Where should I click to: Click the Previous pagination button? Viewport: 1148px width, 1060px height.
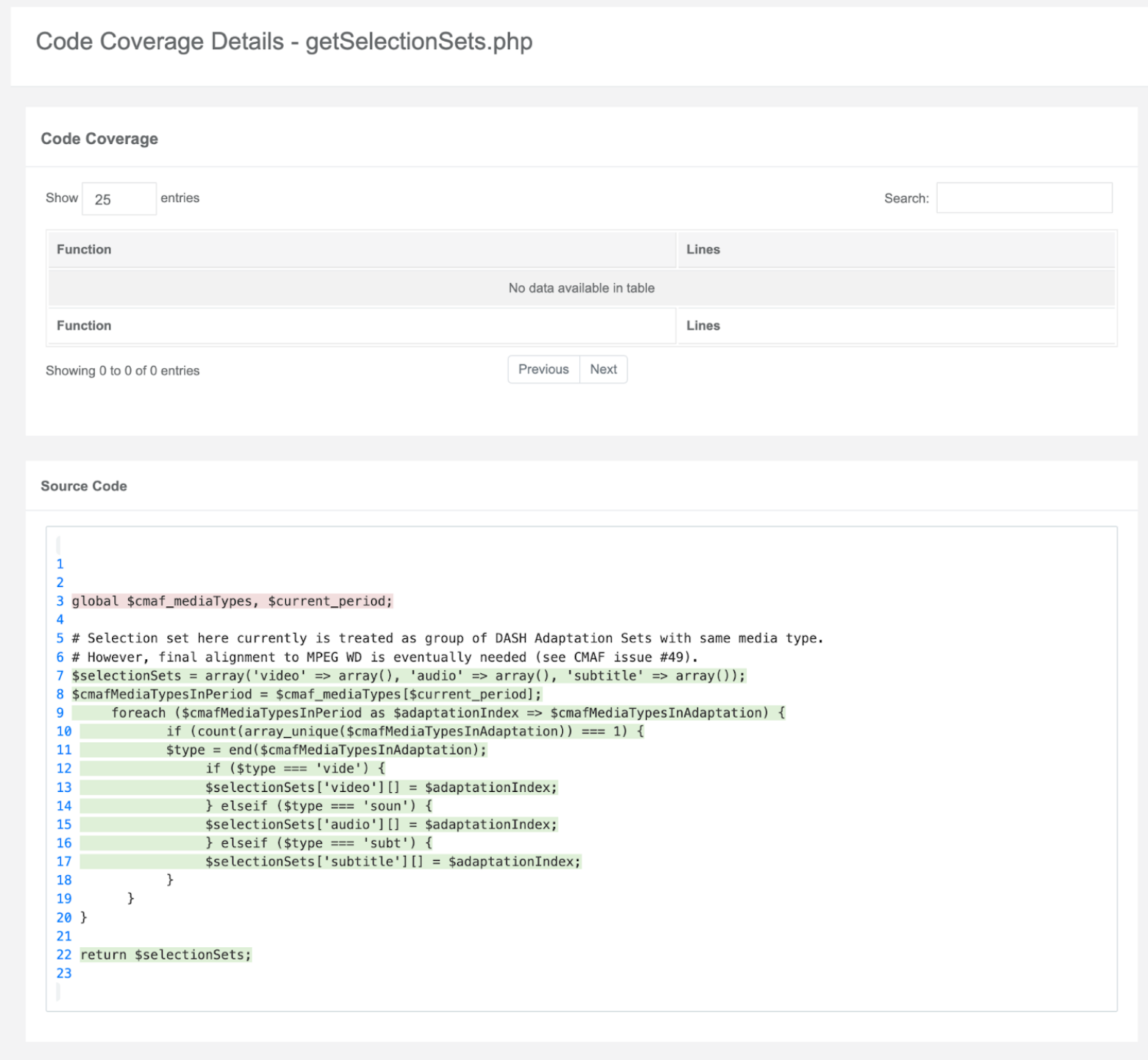[543, 370]
